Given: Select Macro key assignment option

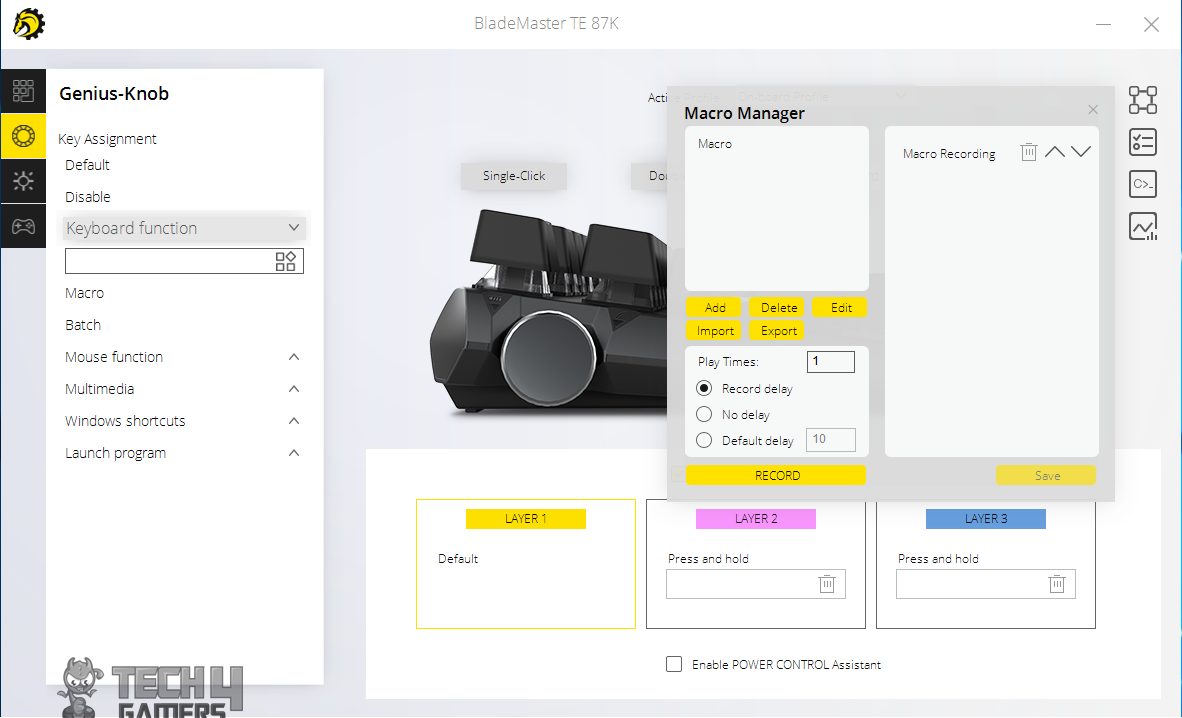Looking at the screenshot, I should [84, 293].
